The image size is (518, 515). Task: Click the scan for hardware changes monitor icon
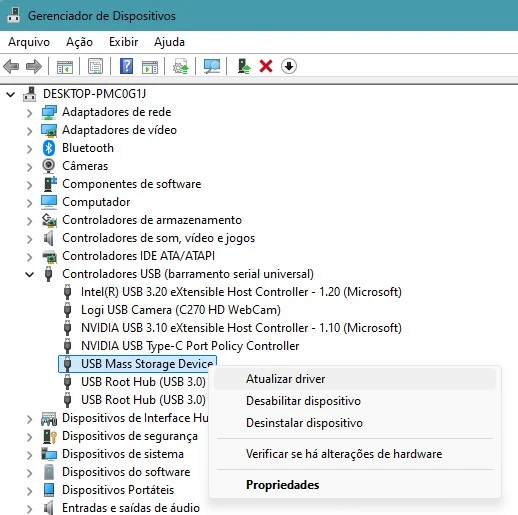pos(212,66)
